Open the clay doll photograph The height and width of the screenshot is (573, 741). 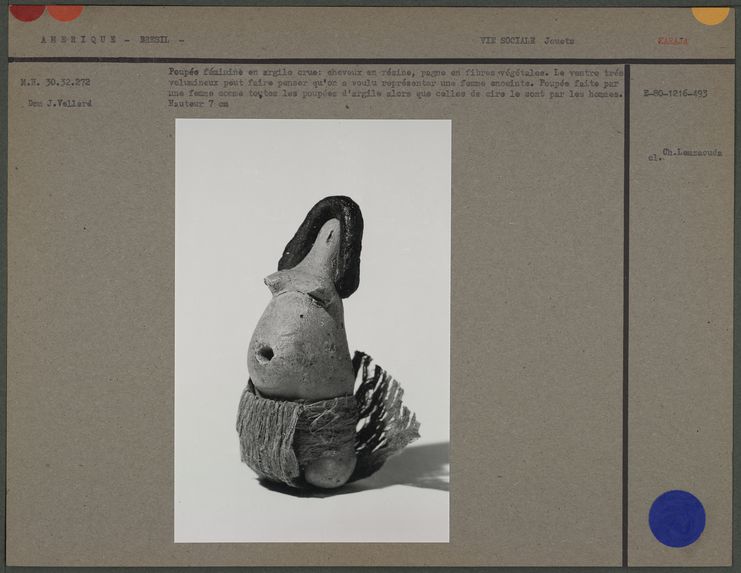[x=312, y=330]
